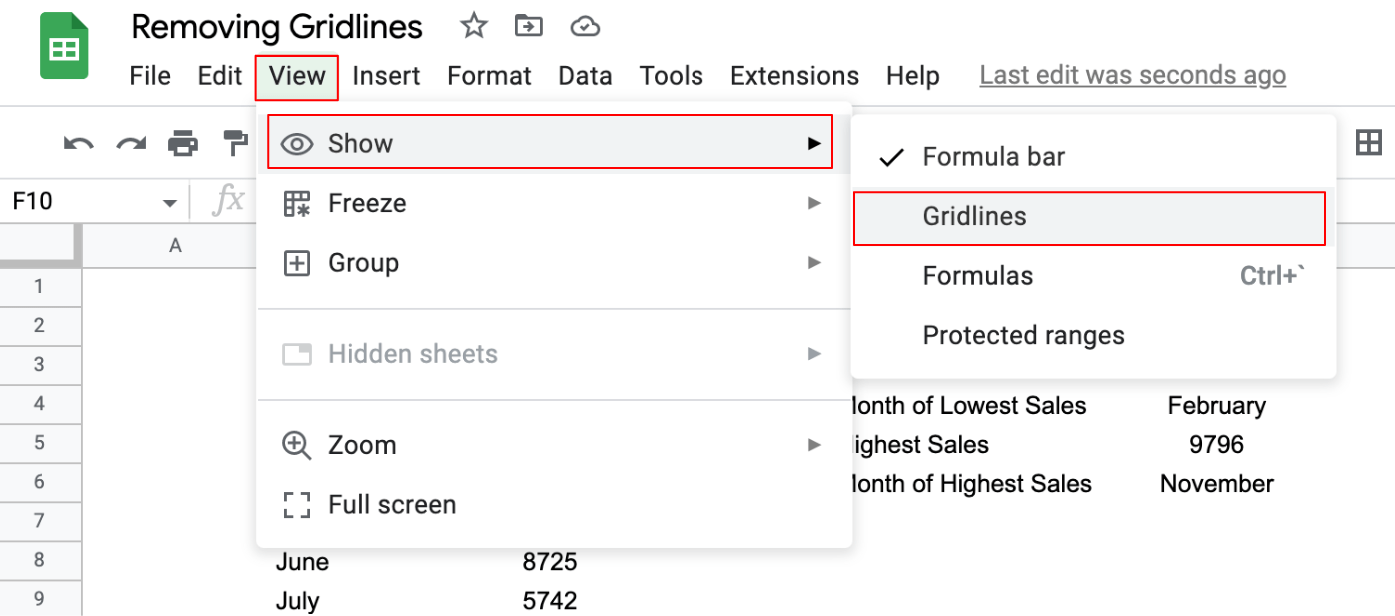The height and width of the screenshot is (616, 1395).
Task: Undo the last action
Action: tap(79, 144)
